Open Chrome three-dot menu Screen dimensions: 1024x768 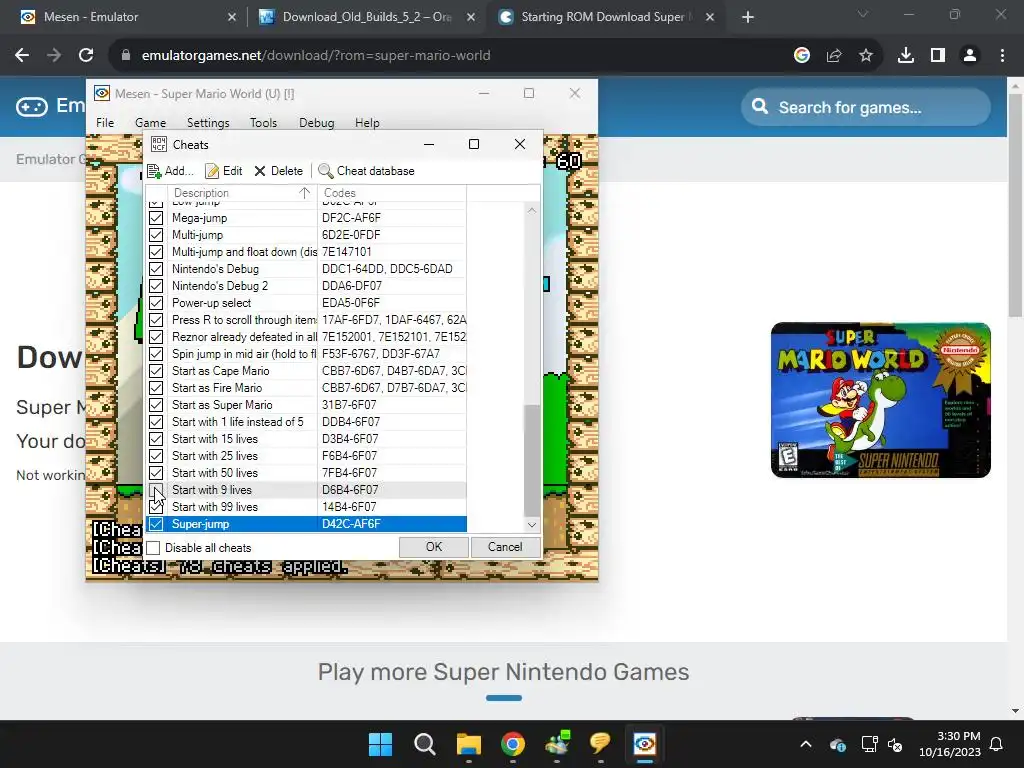point(1002,56)
